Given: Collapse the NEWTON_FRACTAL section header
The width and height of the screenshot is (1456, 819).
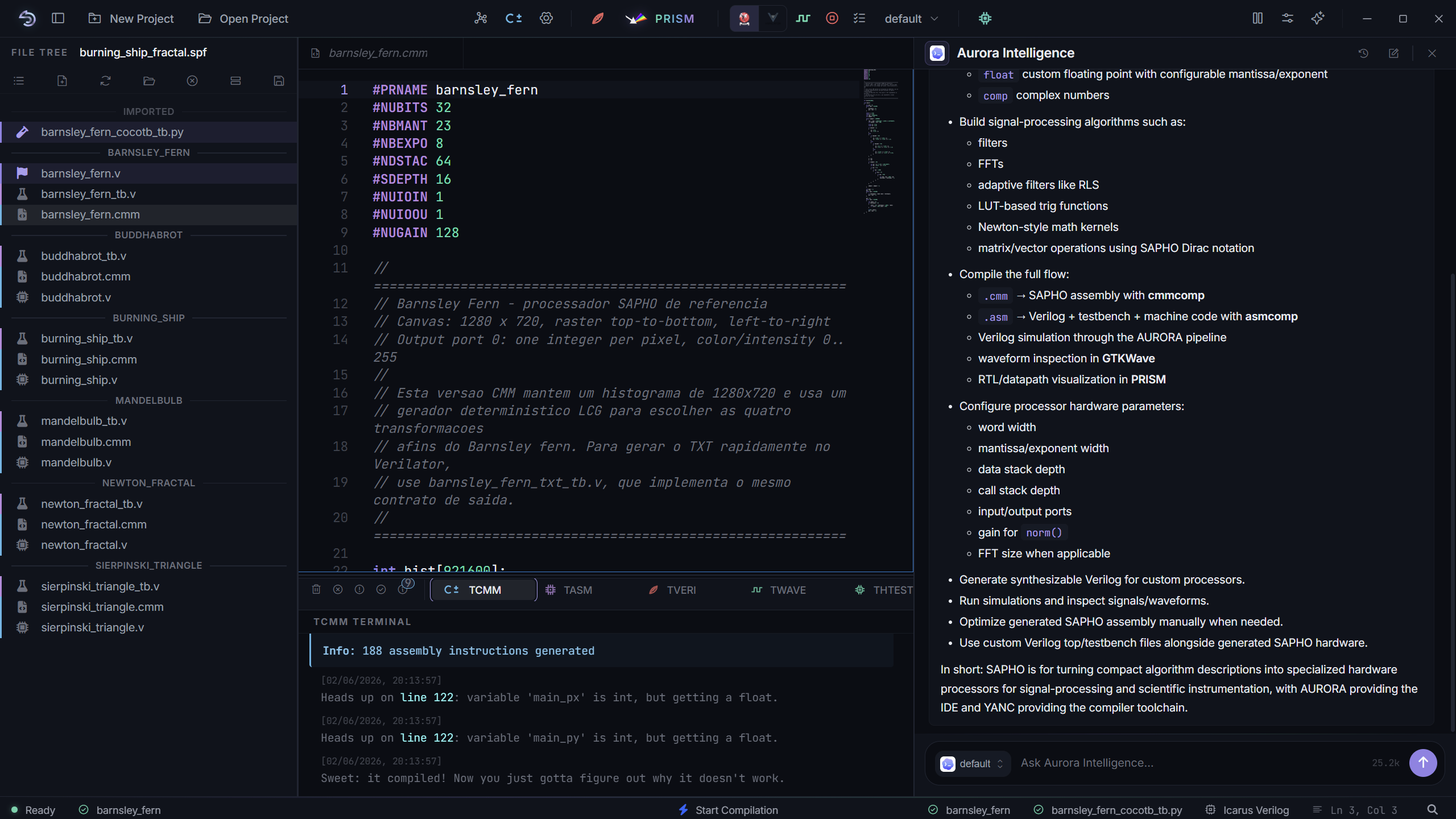Looking at the screenshot, I should pos(148,483).
